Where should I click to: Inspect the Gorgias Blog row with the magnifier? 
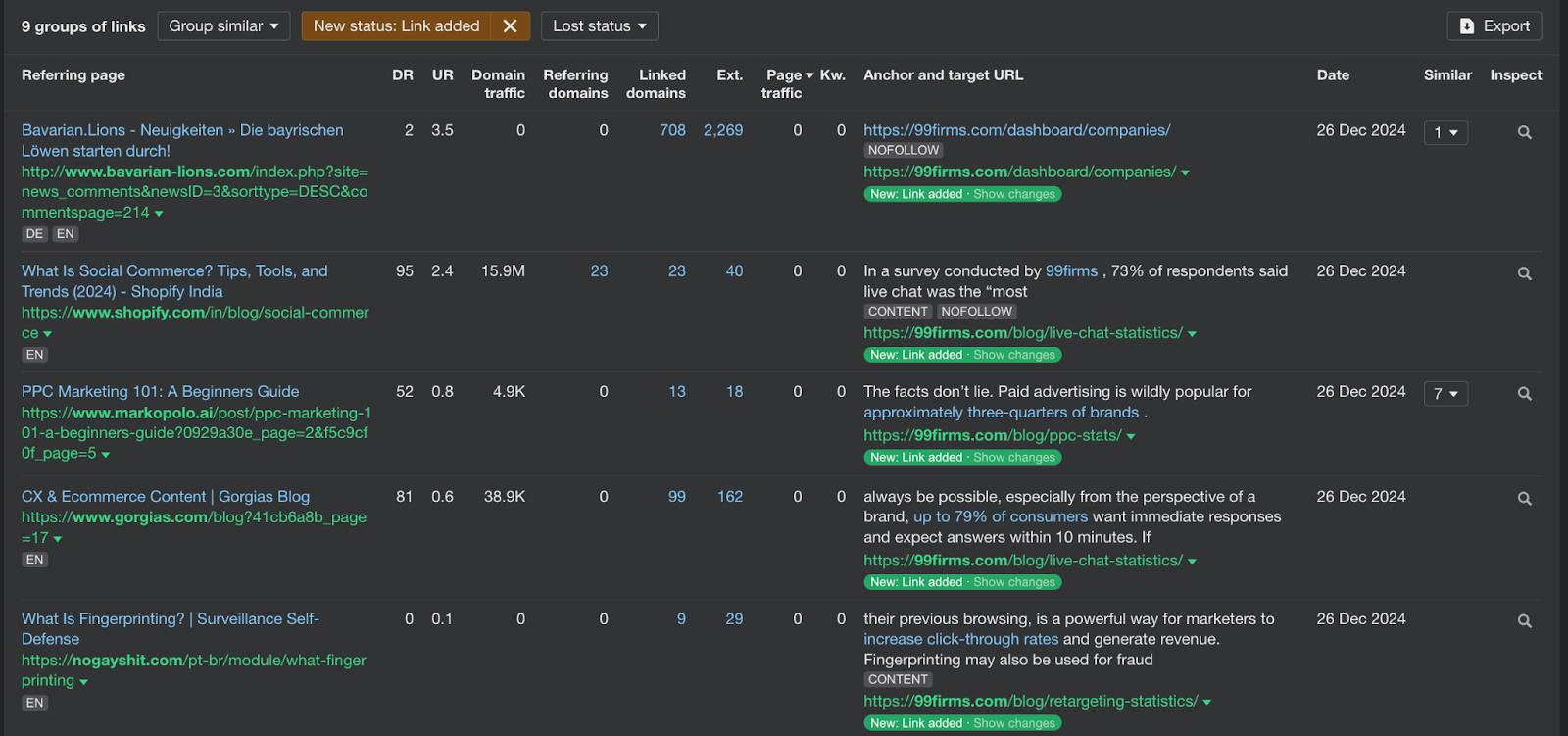click(1524, 498)
